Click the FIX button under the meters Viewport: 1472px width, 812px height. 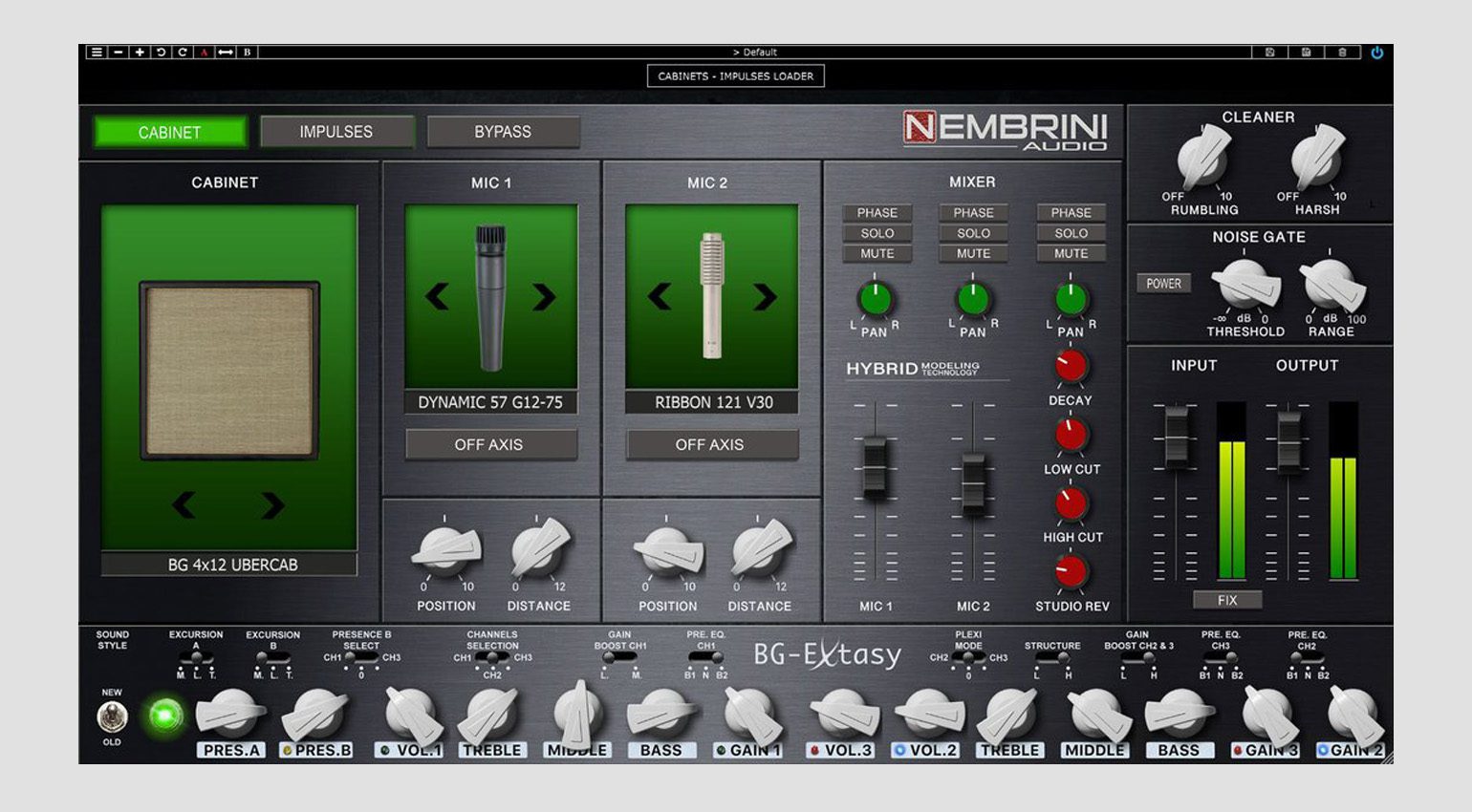tap(1228, 600)
